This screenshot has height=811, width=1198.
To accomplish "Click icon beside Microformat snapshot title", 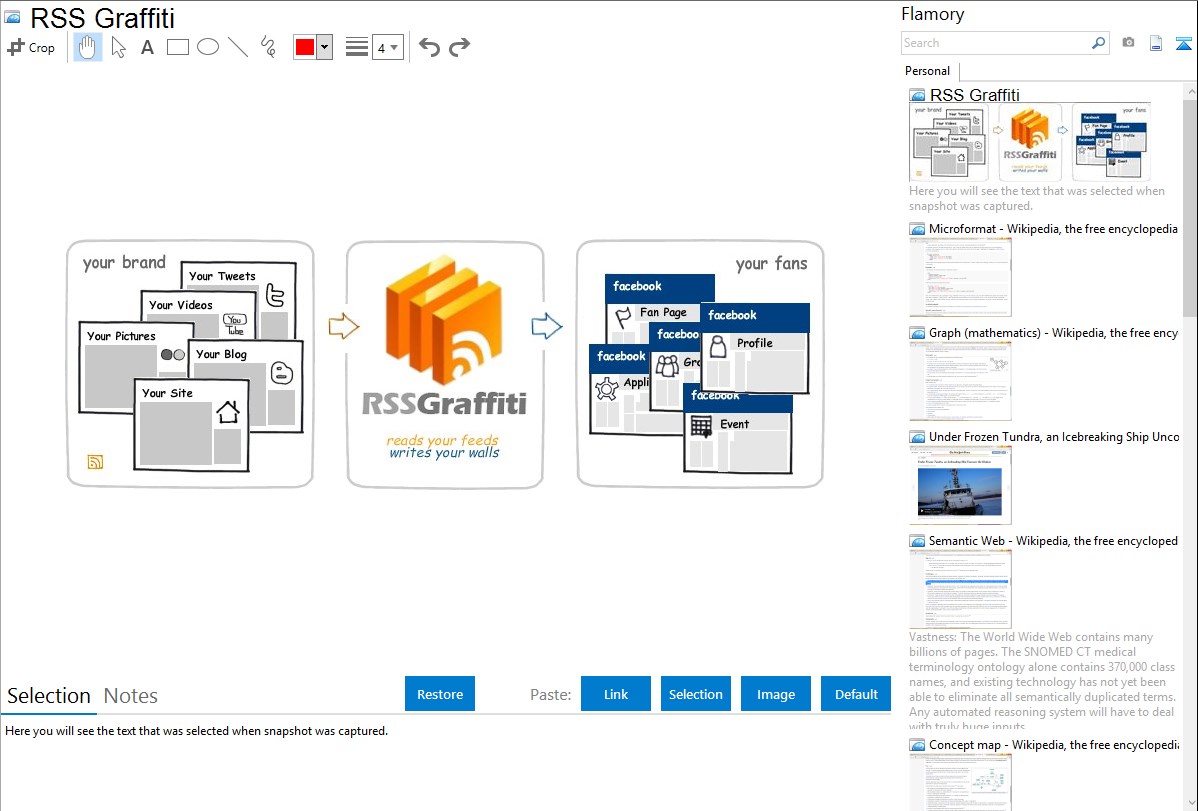I will click(x=917, y=229).
